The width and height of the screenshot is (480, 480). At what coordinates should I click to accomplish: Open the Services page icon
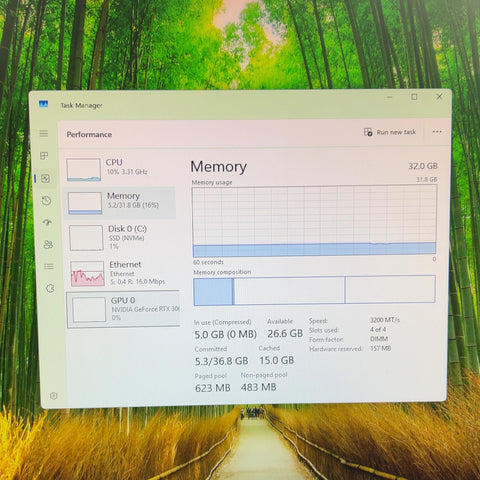pyautogui.click(x=50, y=288)
